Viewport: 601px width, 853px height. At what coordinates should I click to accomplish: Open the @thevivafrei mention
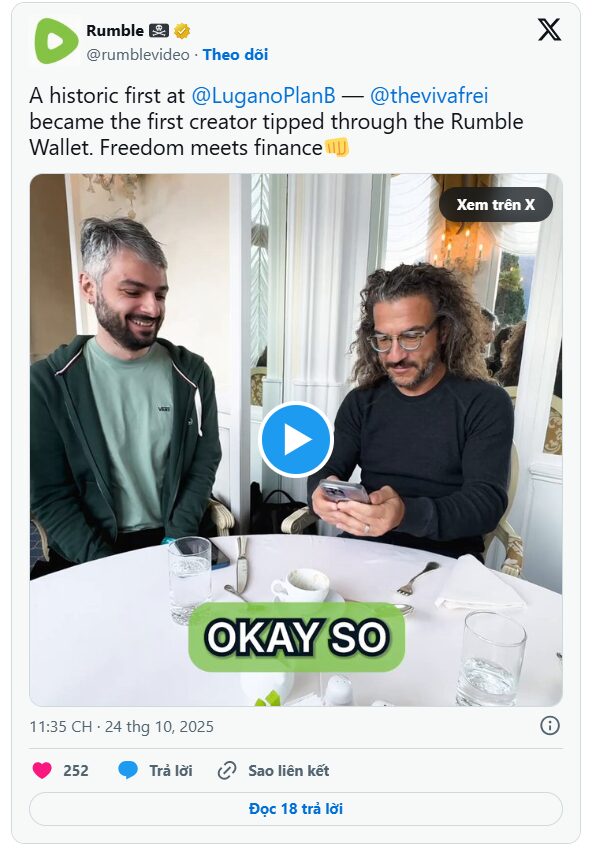pos(429,96)
